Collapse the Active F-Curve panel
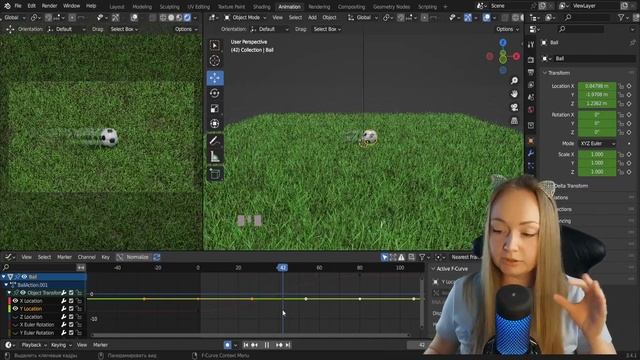This screenshot has width=640, height=360. pos(433,269)
